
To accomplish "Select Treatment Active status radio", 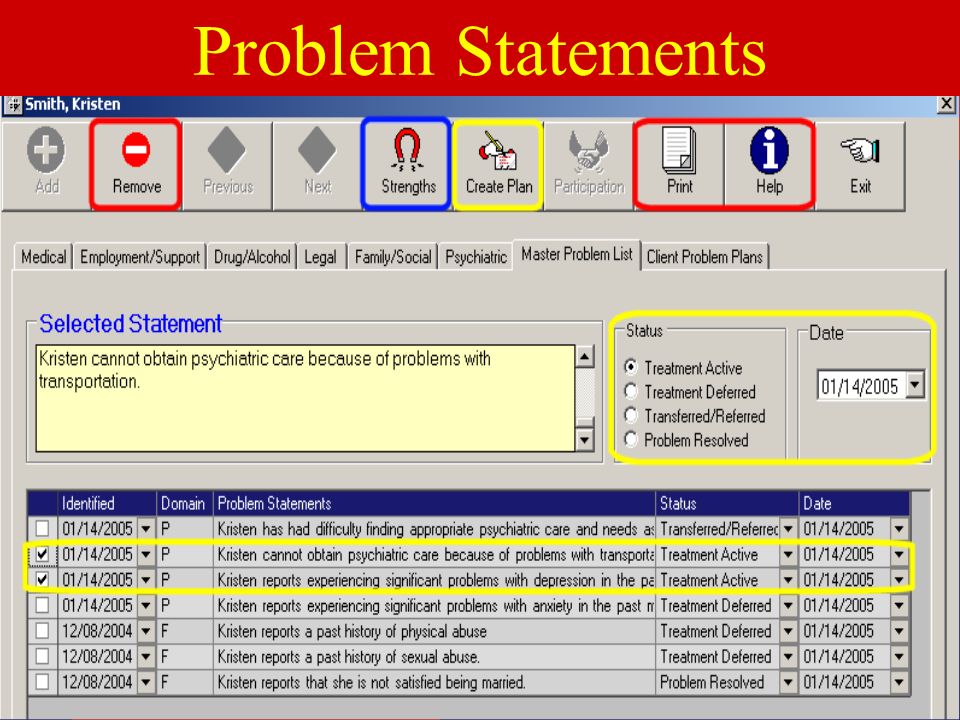I will [631, 367].
